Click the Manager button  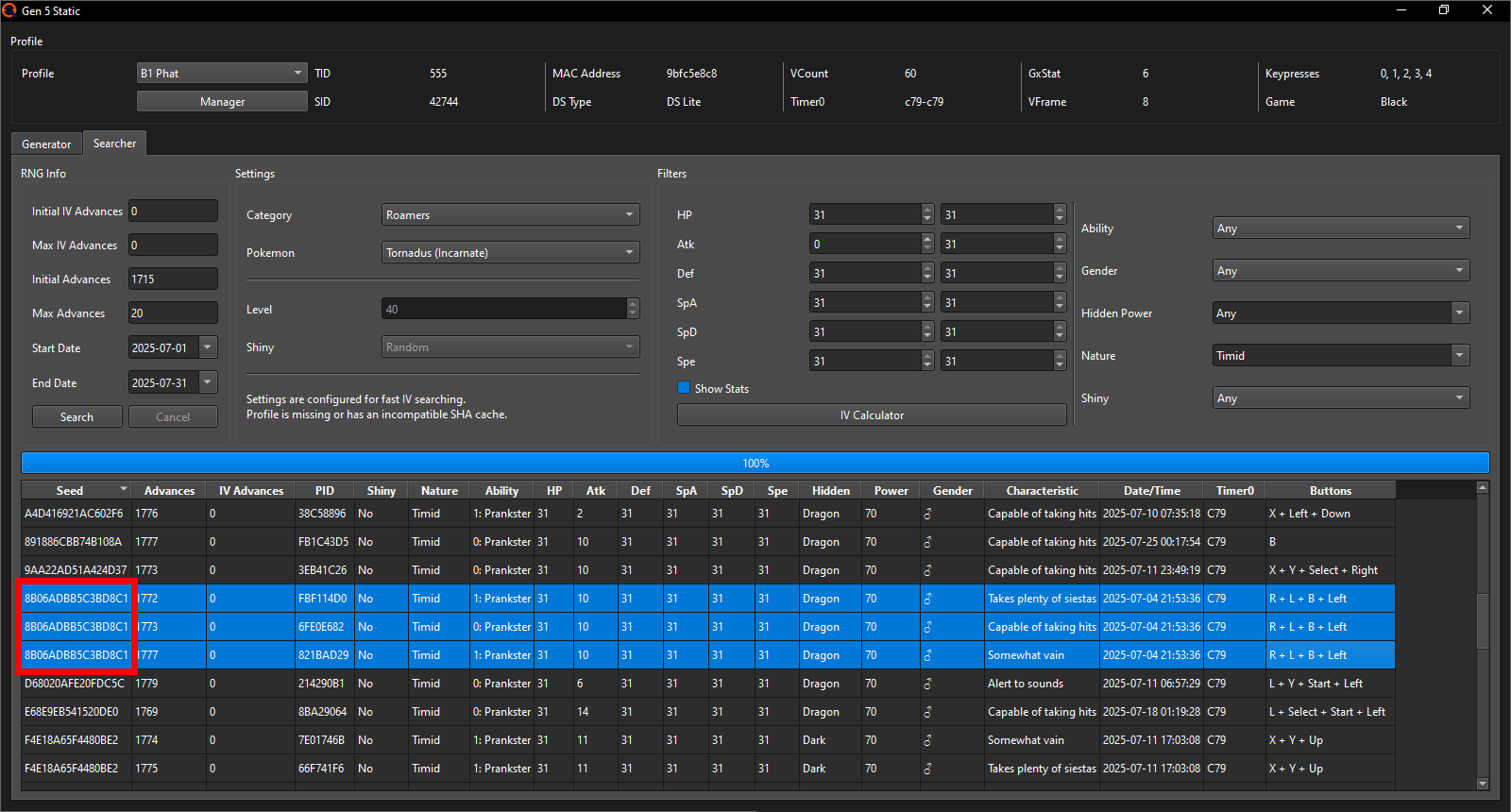222,102
